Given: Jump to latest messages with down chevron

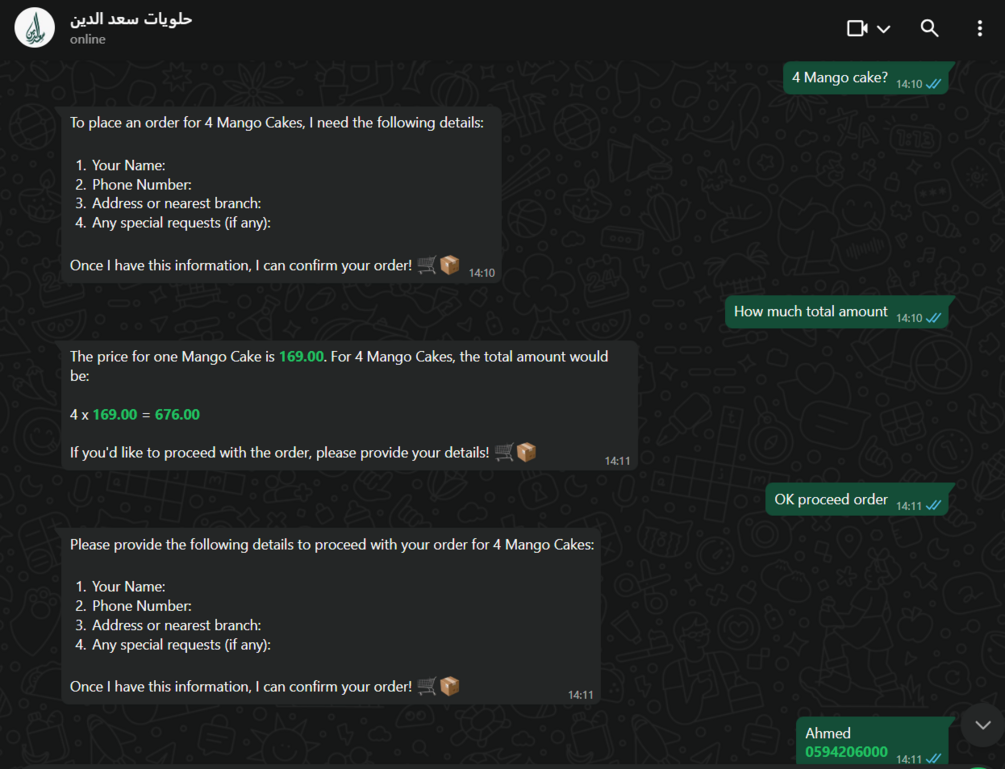Looking at the screenshot, I should (x=983, y=725).
